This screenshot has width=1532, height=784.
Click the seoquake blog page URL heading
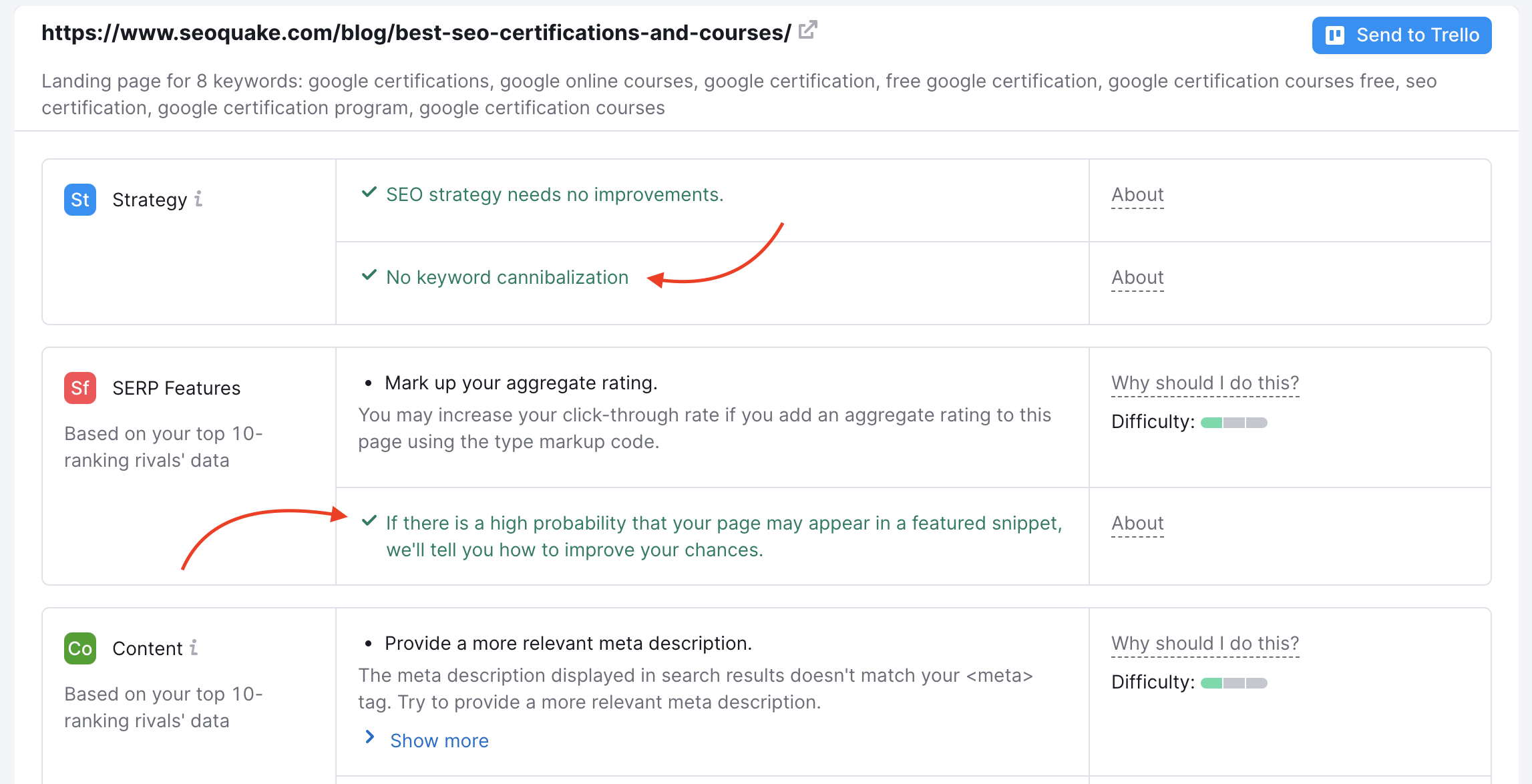point(416,33)
